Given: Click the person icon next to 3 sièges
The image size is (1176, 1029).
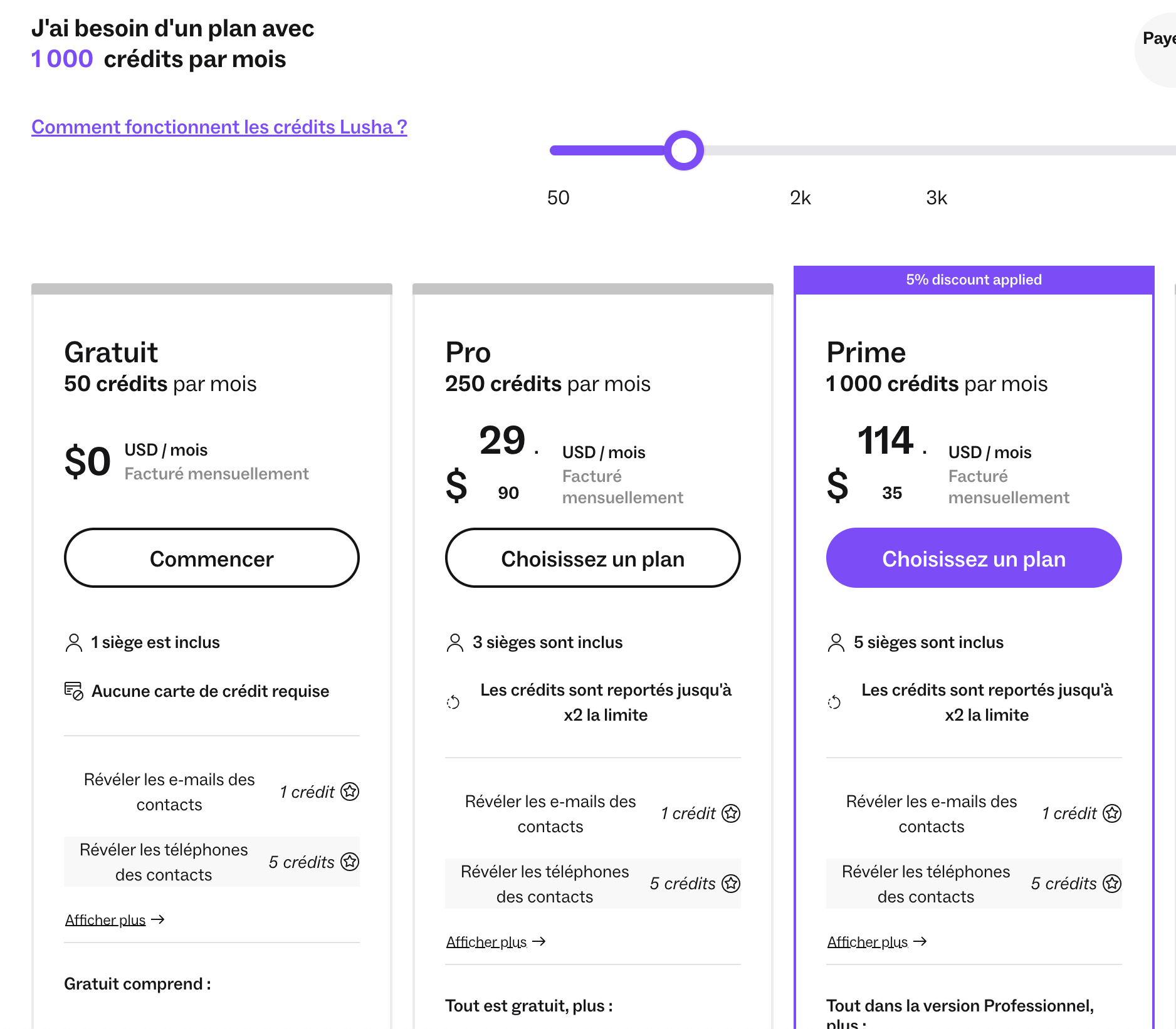Looking at the screenshot, I should [455, 642].
